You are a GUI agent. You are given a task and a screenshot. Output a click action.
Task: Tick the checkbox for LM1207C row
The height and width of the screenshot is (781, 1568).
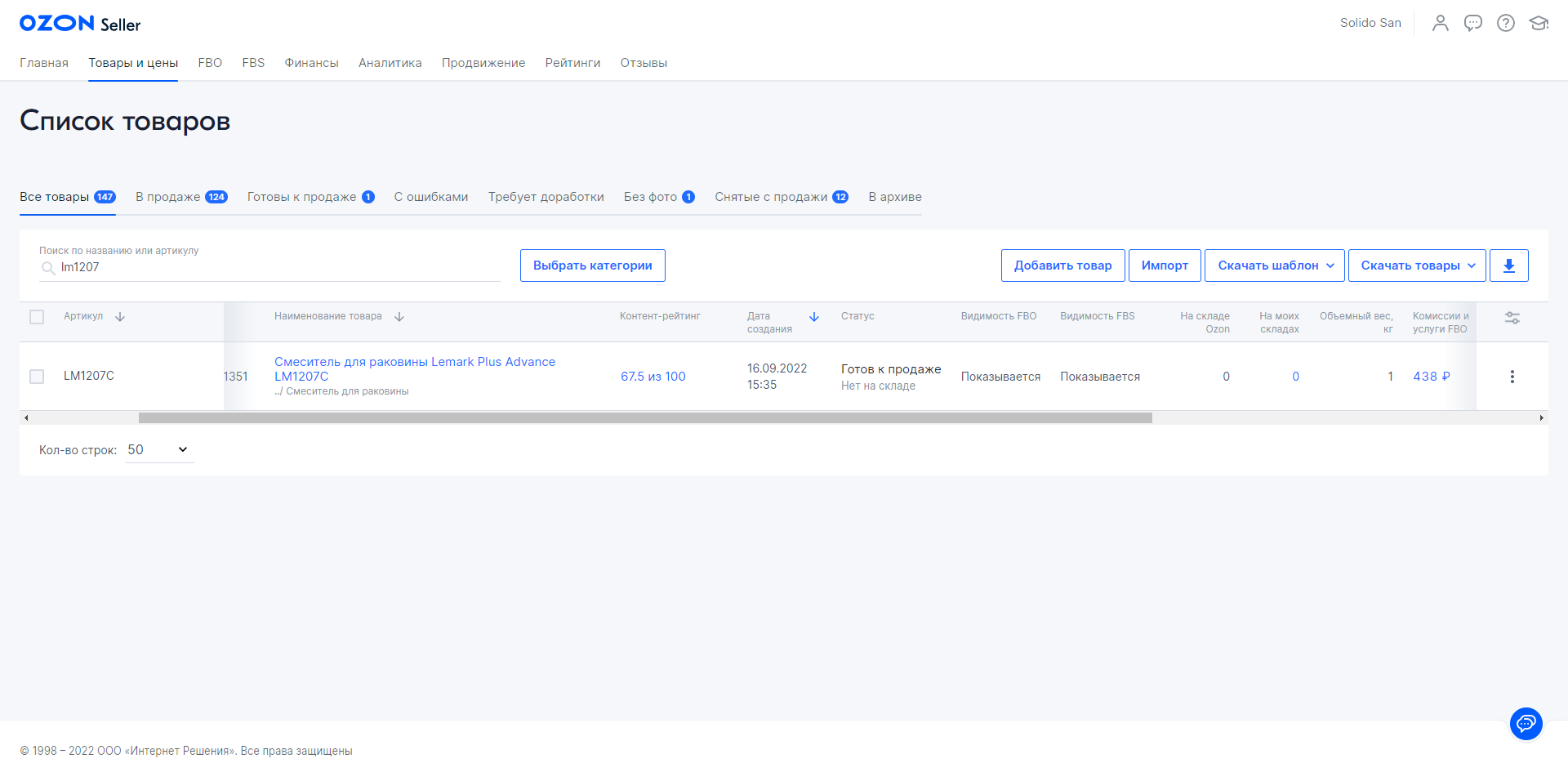pyautogui.click(x=37, y=377)
